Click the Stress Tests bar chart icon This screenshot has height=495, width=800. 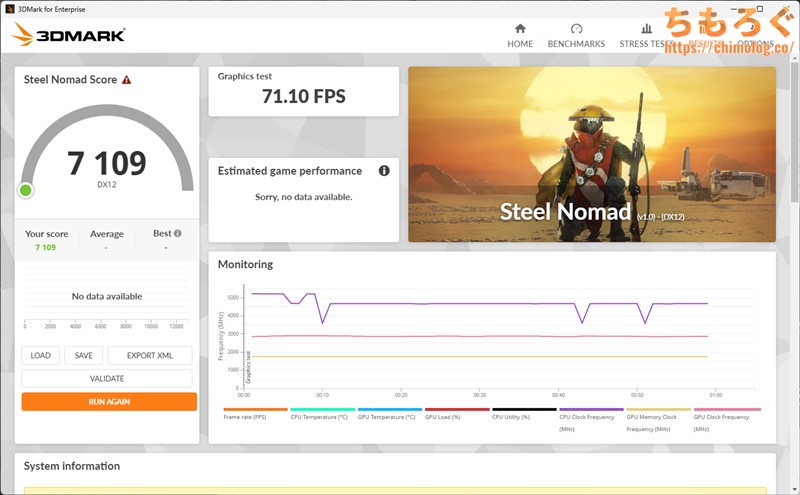coord(646,28)
